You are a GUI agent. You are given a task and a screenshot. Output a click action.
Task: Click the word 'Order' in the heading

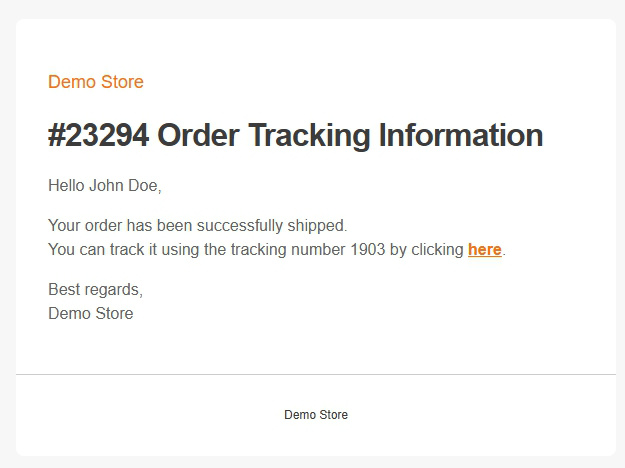(x=199, y=135)
